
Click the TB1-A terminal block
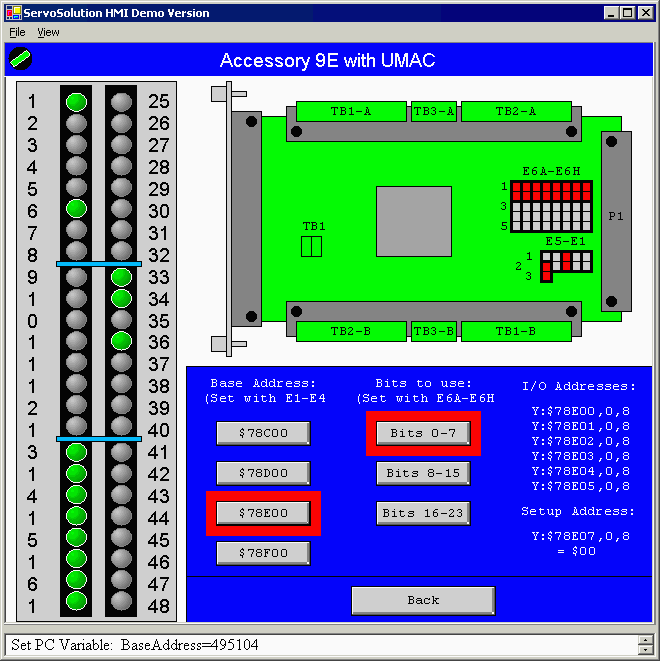tap(351, 112)
